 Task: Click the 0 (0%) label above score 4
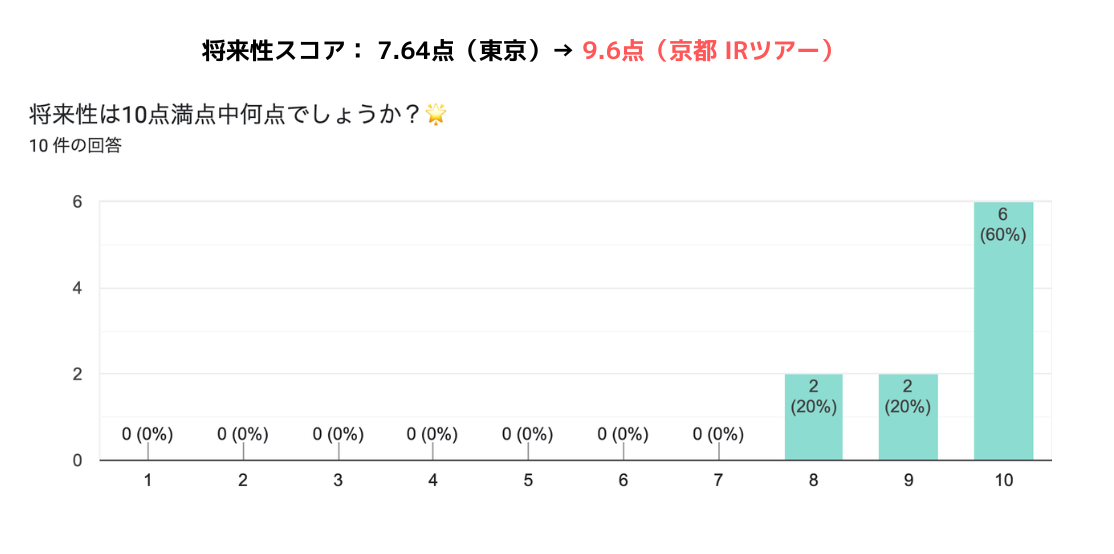coord(433,434)
